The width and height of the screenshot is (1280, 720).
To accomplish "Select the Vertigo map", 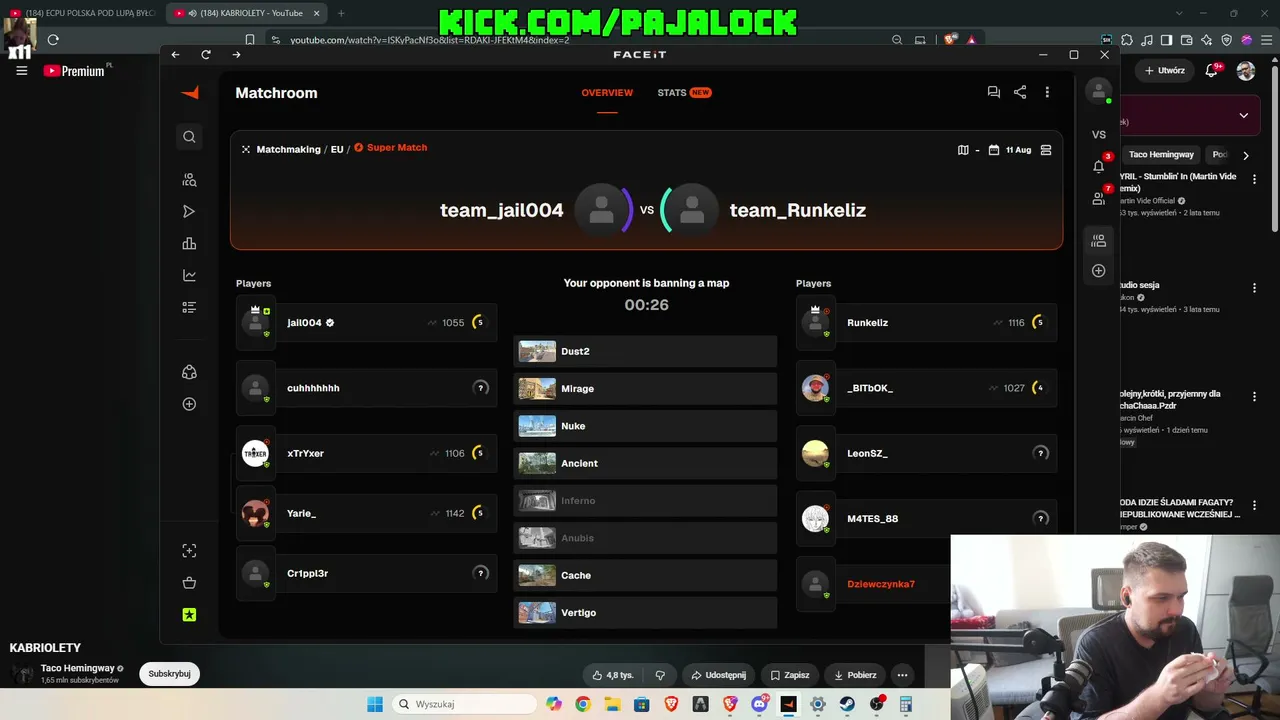I will pos(645,612).
